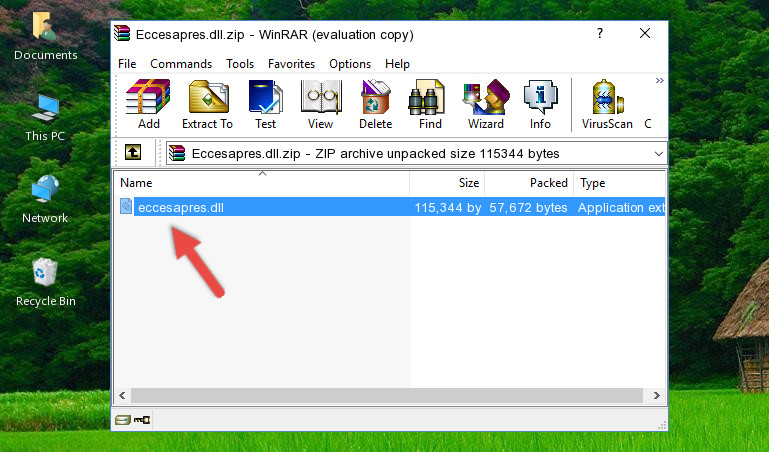Image resolution: width=769 pixels, height=452 pixels.
Task: Sort by the Type column header
Action: point(619,183)
